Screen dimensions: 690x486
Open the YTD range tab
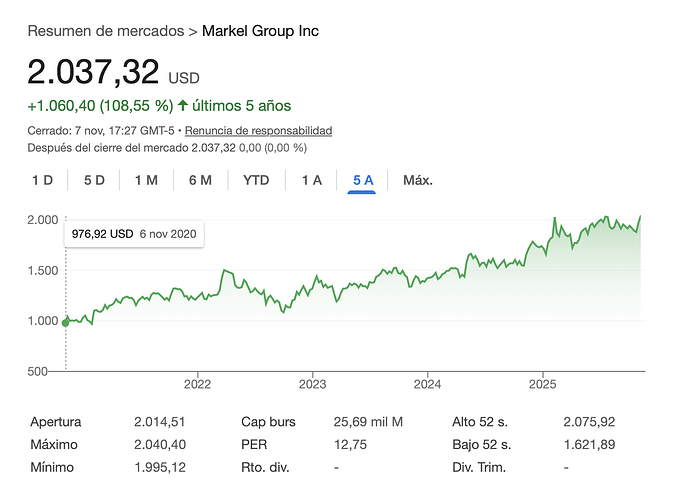pyautogui.click(x=256, y=180)
